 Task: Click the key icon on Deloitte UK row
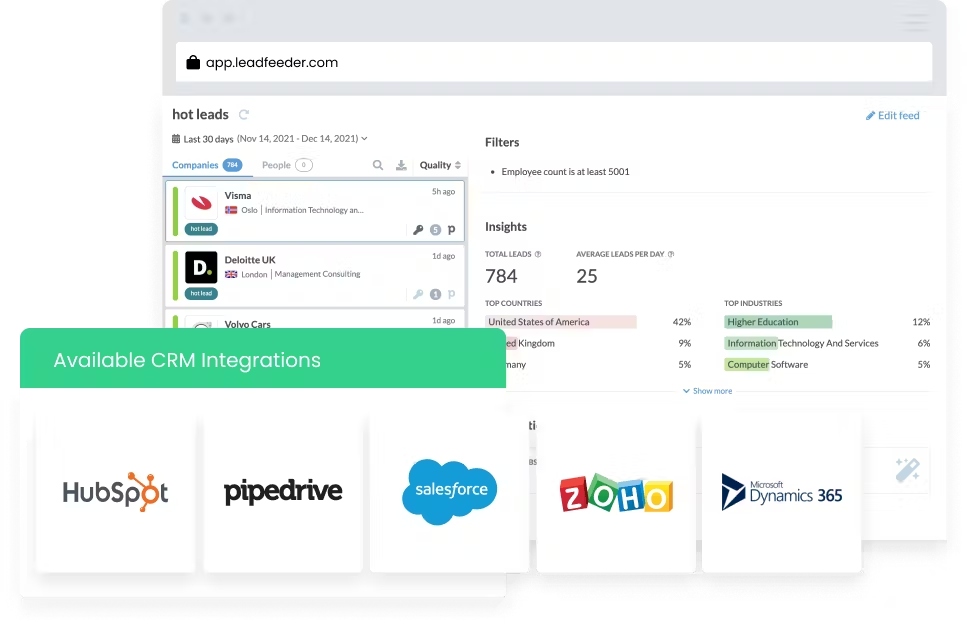click(418, 294)
